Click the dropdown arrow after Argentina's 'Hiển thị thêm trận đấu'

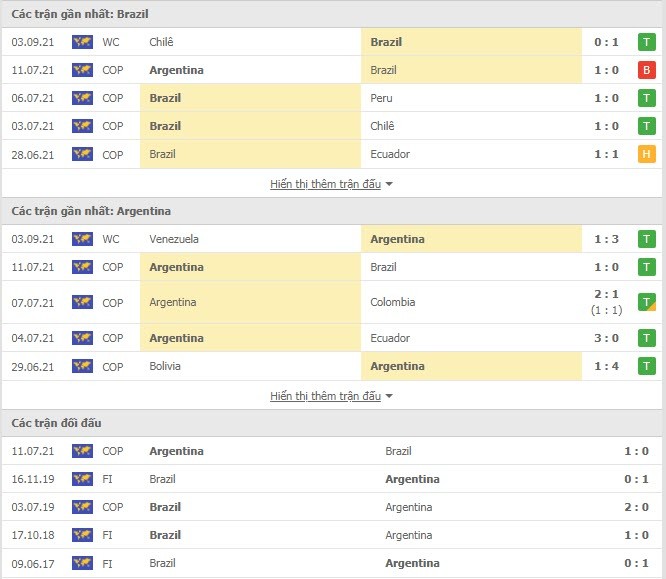389,396
